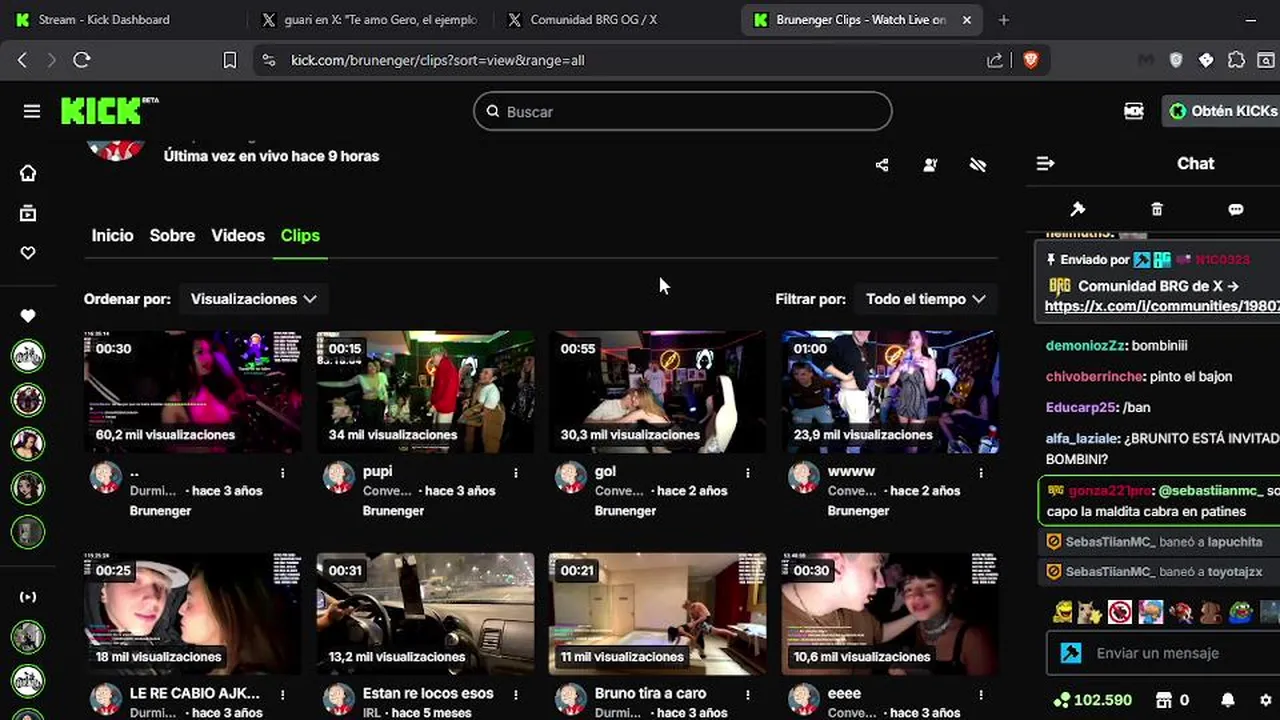Screen dimensions: 1280x720
Task: Click the speech bubble icon in chat header
Action: (1236, 209)
